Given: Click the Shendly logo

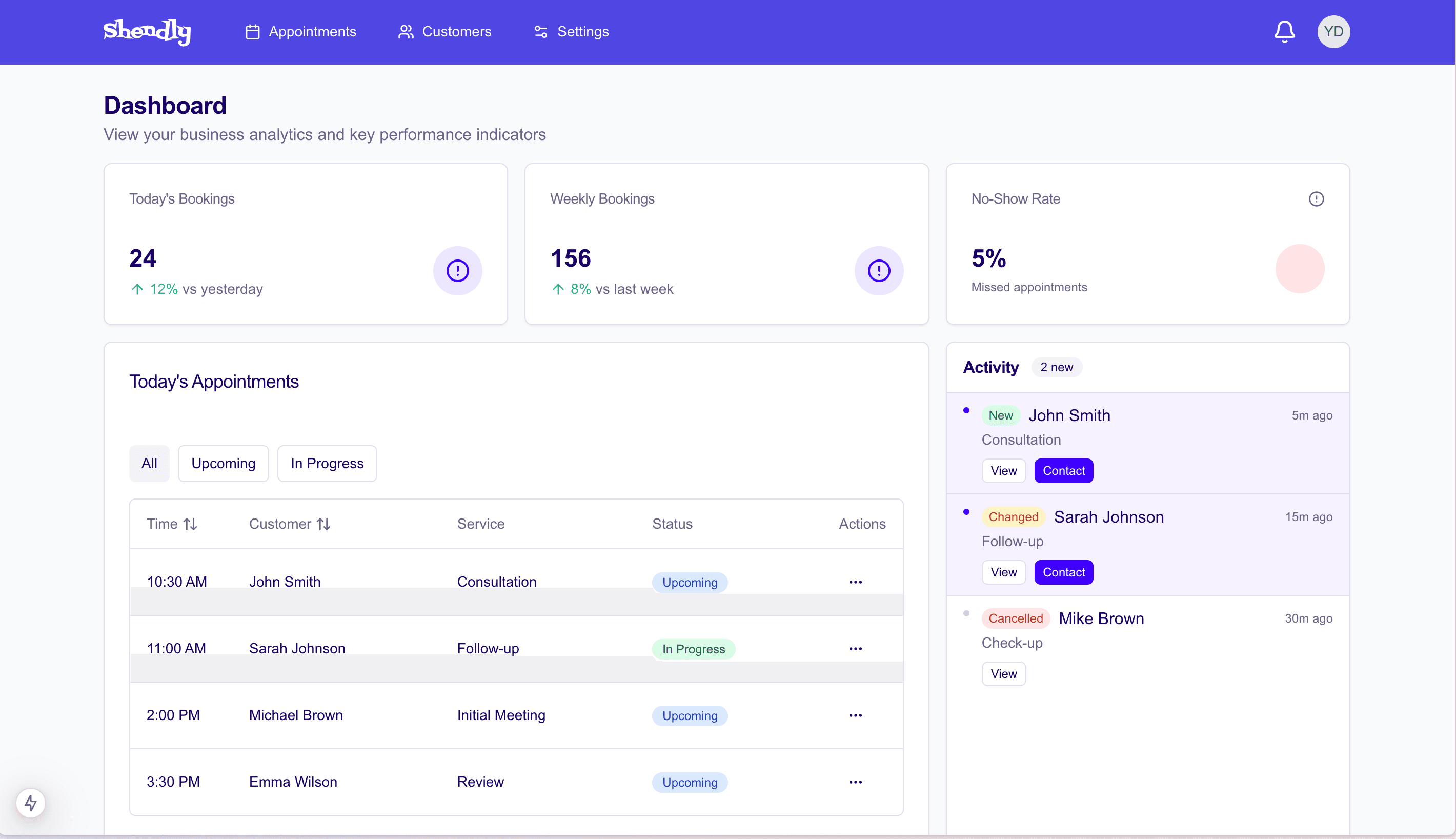Looking at the screenshot, I should pyautogui.click(x=147, y=32).
